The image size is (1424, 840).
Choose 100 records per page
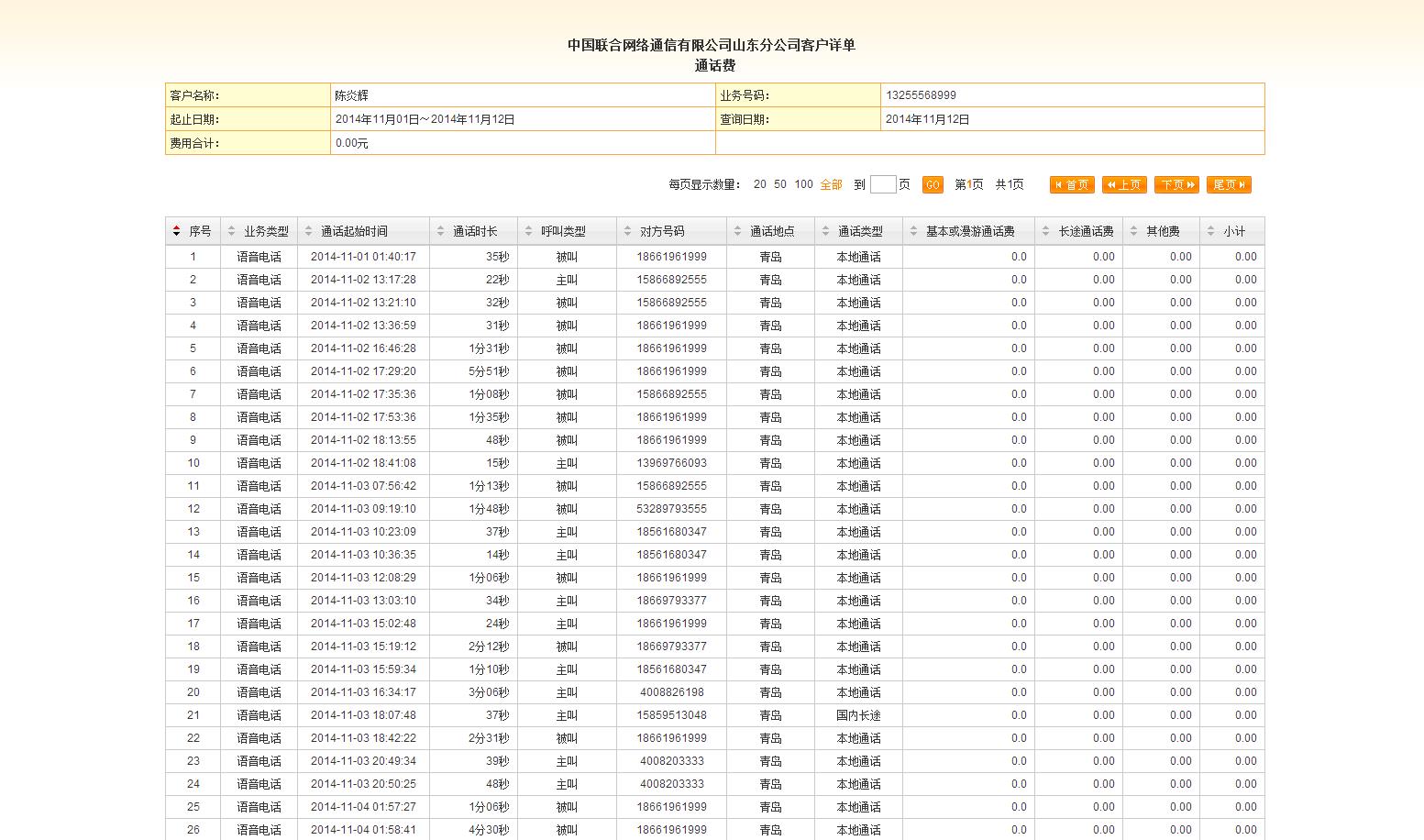(x=803, y=185)
